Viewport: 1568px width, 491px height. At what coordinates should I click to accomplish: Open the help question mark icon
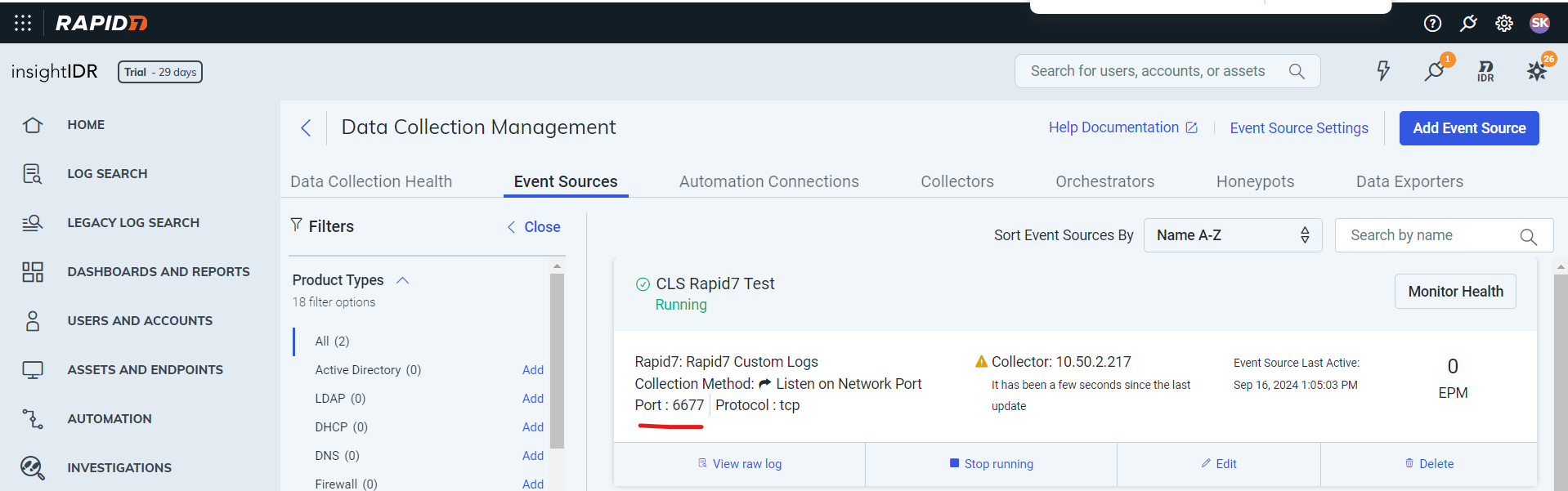click(x=1432, y=23)
